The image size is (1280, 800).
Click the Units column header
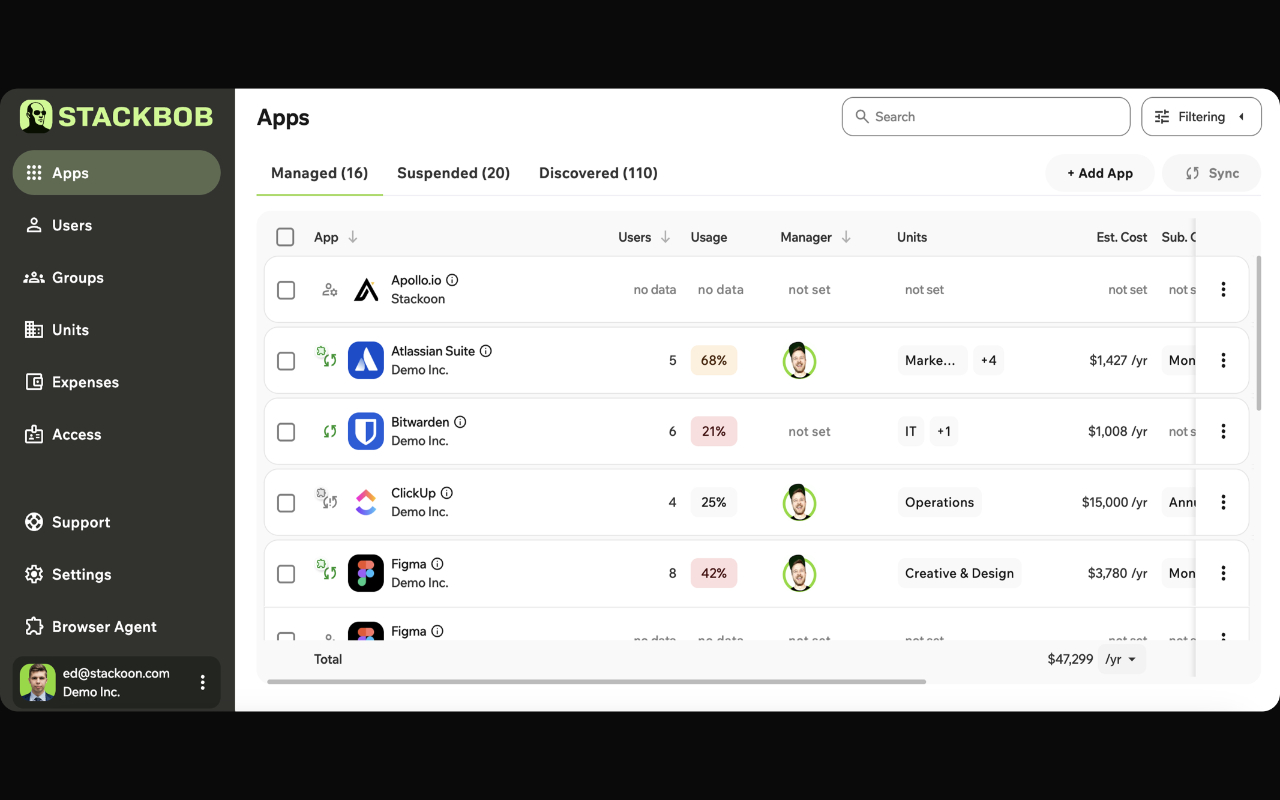[x=912, y=237]
